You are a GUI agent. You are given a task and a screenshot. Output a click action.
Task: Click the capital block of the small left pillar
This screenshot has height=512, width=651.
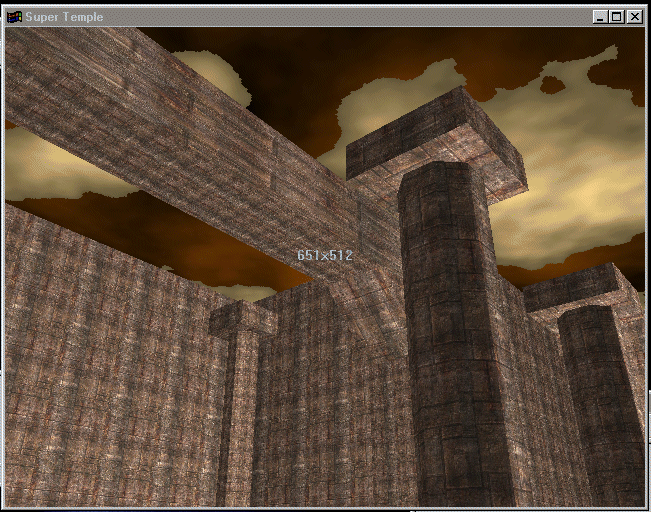(242, 318)
